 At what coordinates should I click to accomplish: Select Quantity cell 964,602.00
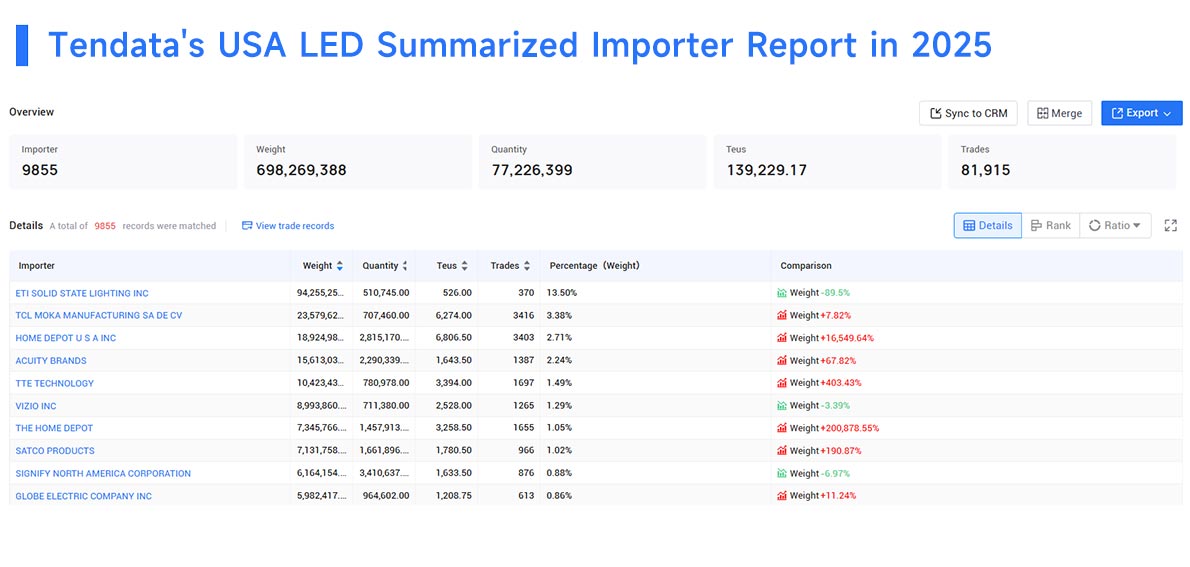pyautogui.click(x=386, y=496)
